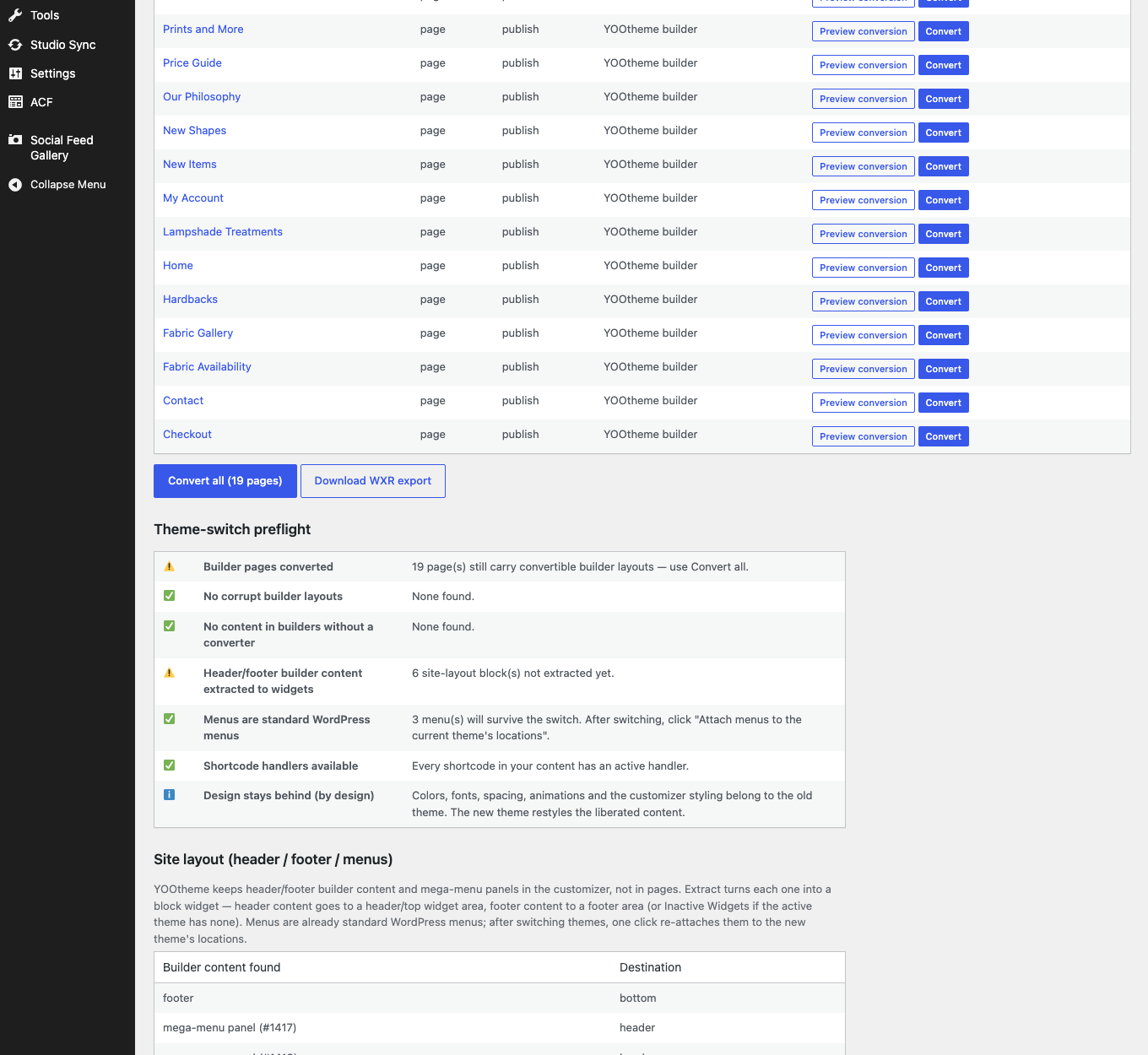Convert the Contact page

point(944,403)
